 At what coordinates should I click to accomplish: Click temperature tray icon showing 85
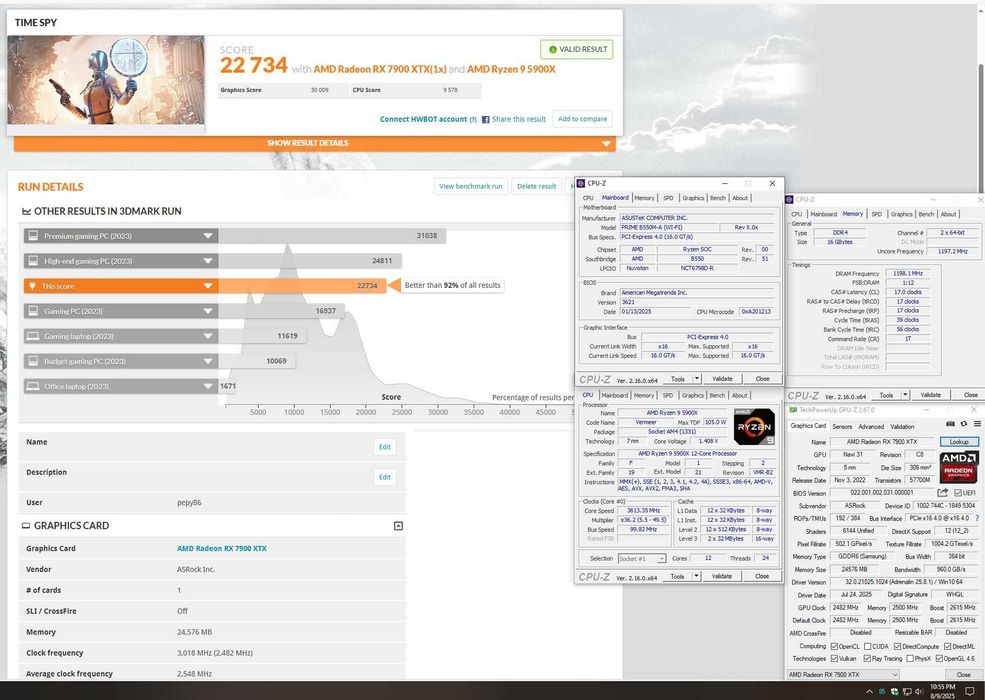[882, 691]
